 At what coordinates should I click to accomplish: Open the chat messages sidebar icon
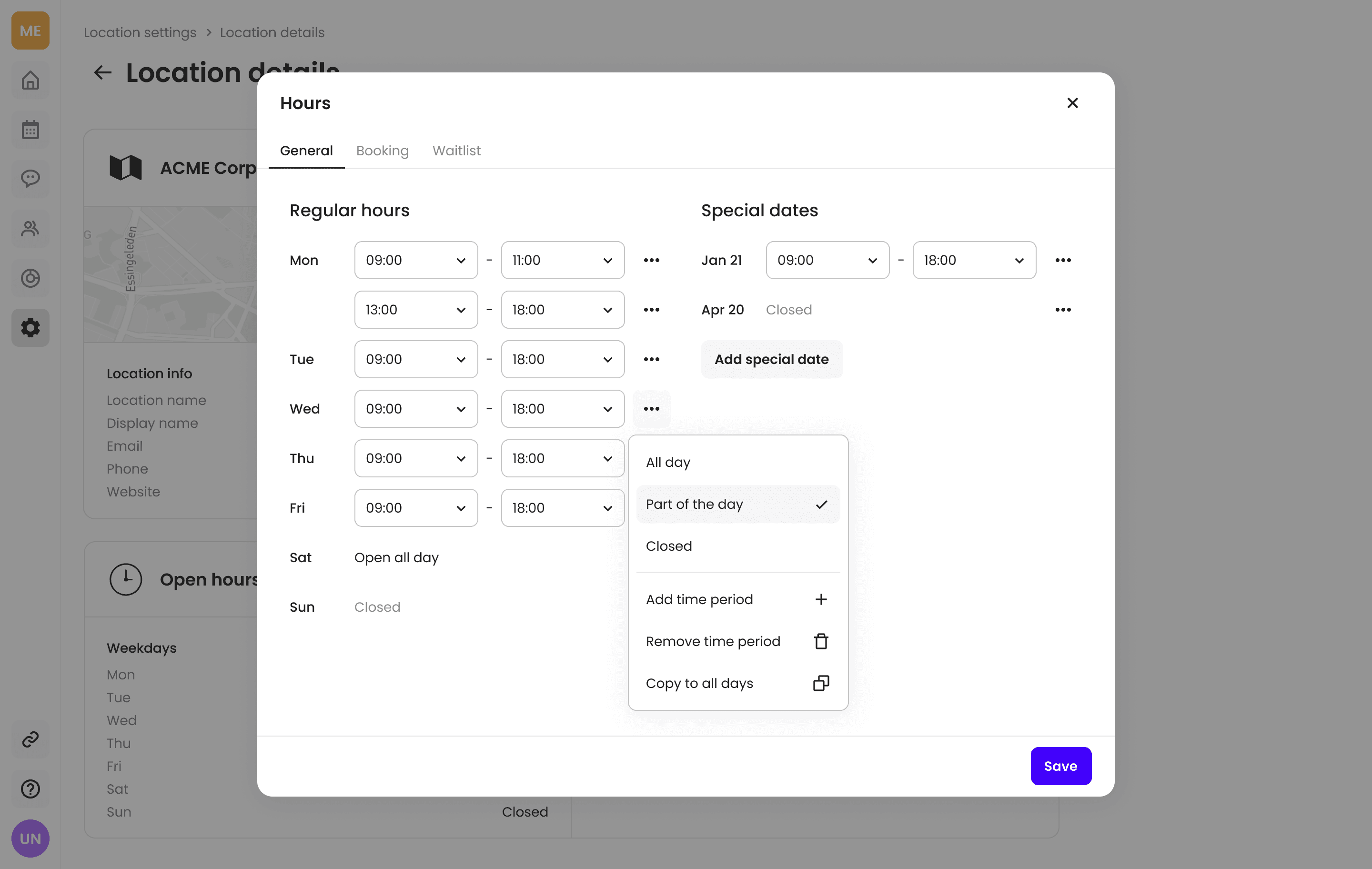30,179
